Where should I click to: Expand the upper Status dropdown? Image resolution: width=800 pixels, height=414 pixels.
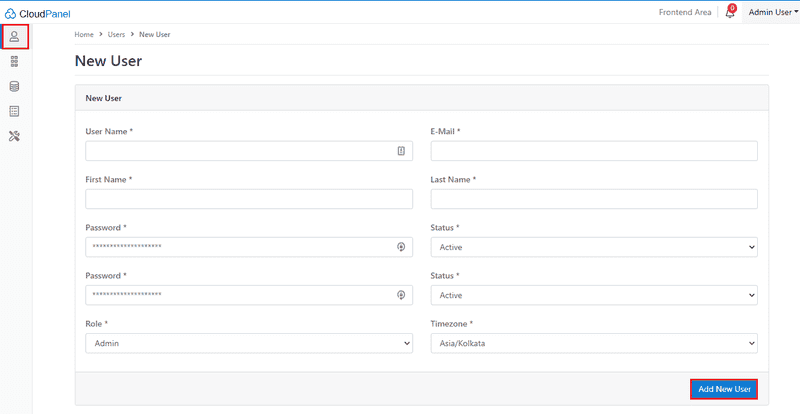click(x=593, y=247)
